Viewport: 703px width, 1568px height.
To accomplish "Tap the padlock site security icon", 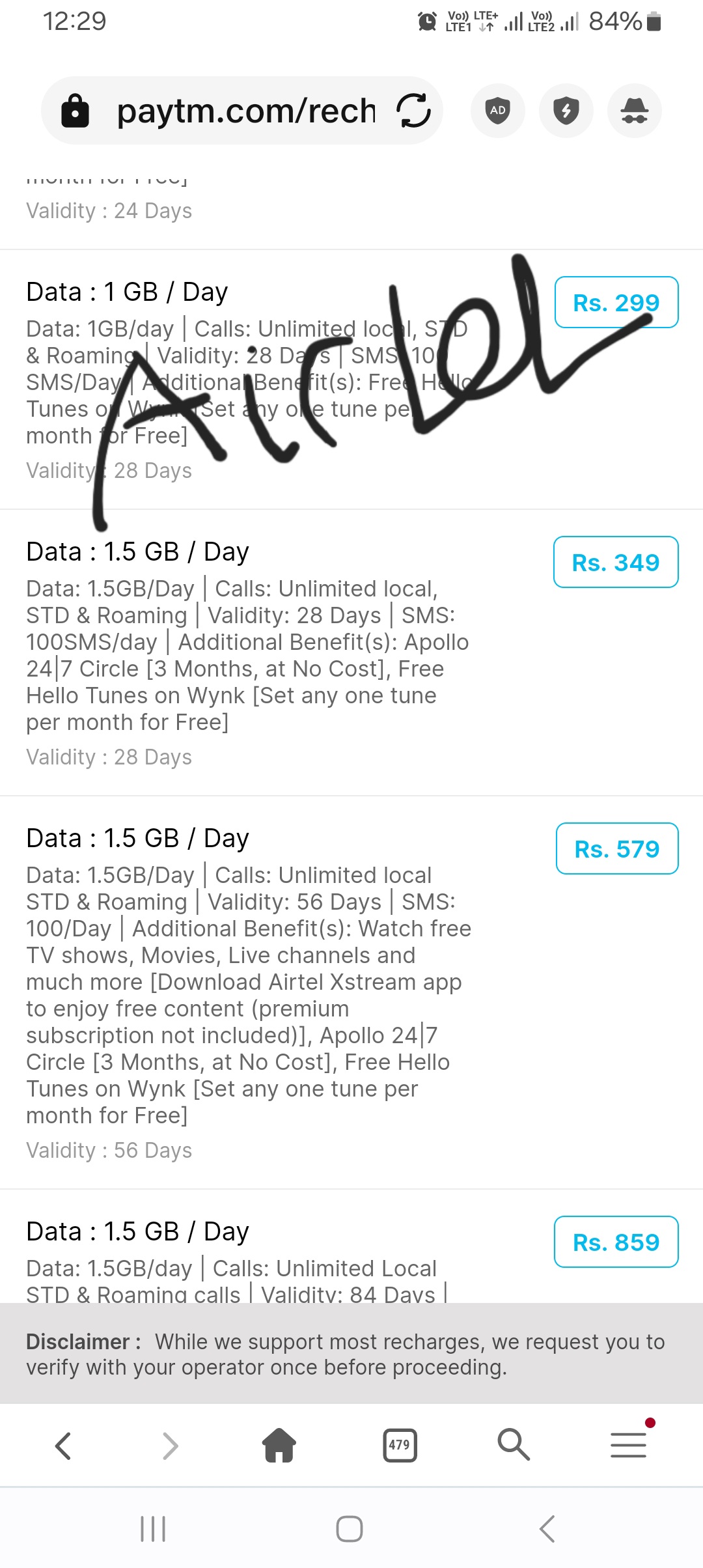I will [x=75, y=111].
